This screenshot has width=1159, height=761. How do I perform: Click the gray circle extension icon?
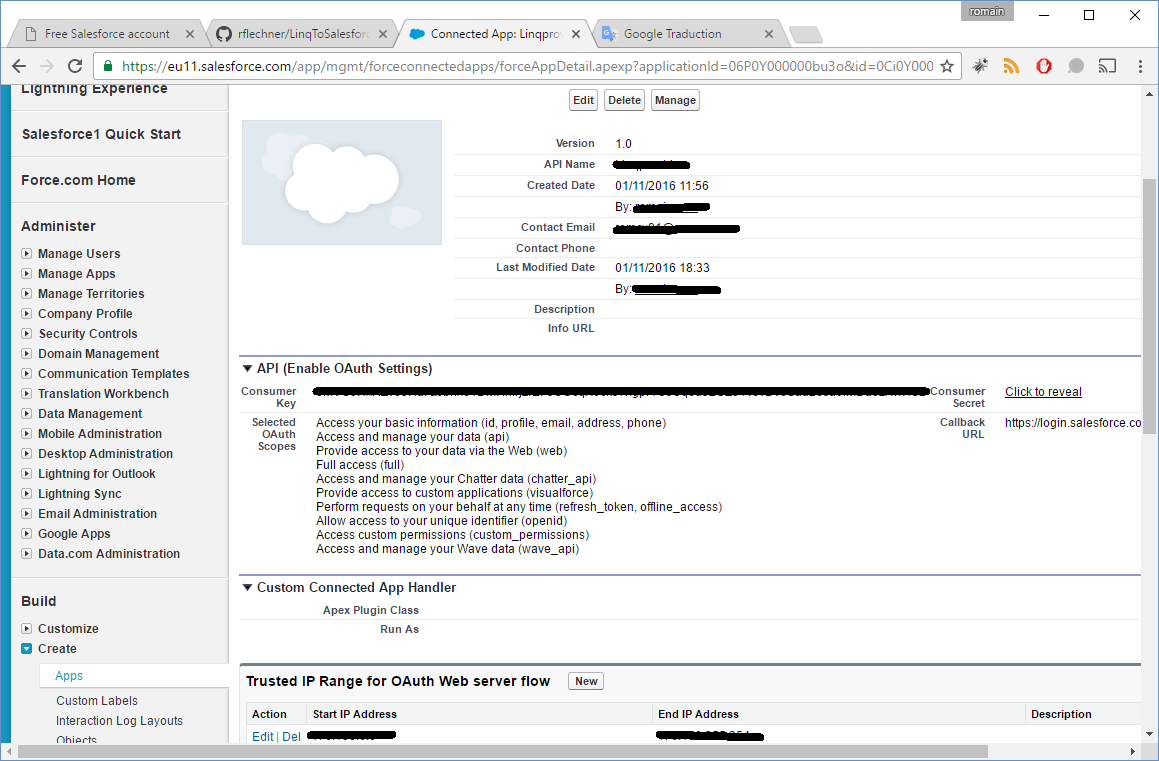pos(1076,66)
